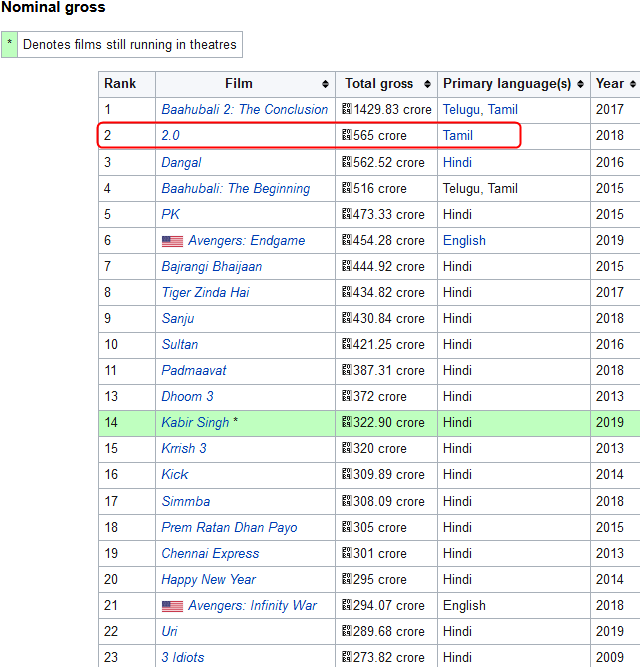Open Baahubali 2: The Conclusion link

point(245,110)
